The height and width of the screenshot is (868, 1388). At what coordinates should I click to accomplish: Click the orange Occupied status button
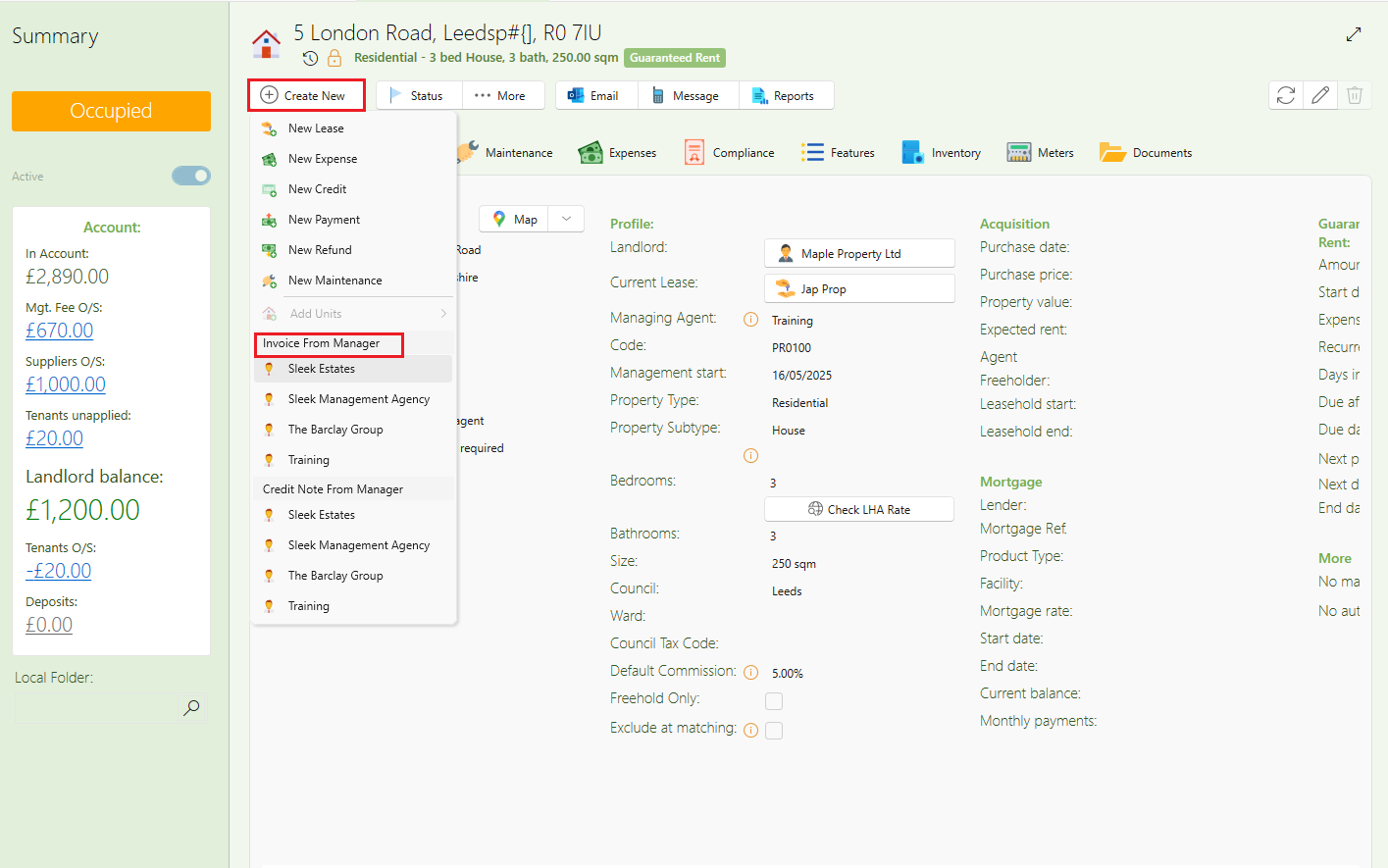pos(111,111)
